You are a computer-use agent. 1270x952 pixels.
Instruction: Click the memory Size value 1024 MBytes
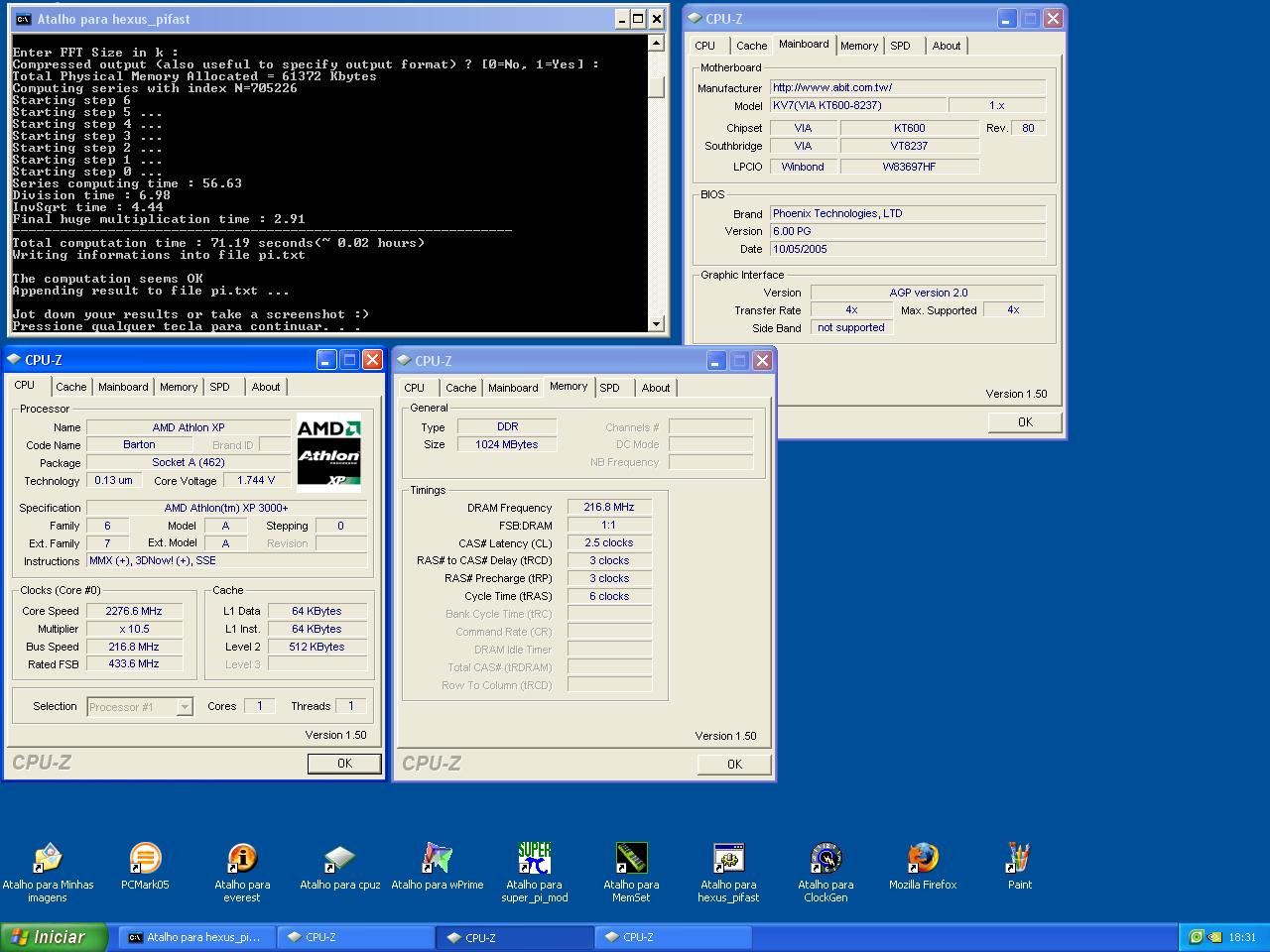[507, 444]
